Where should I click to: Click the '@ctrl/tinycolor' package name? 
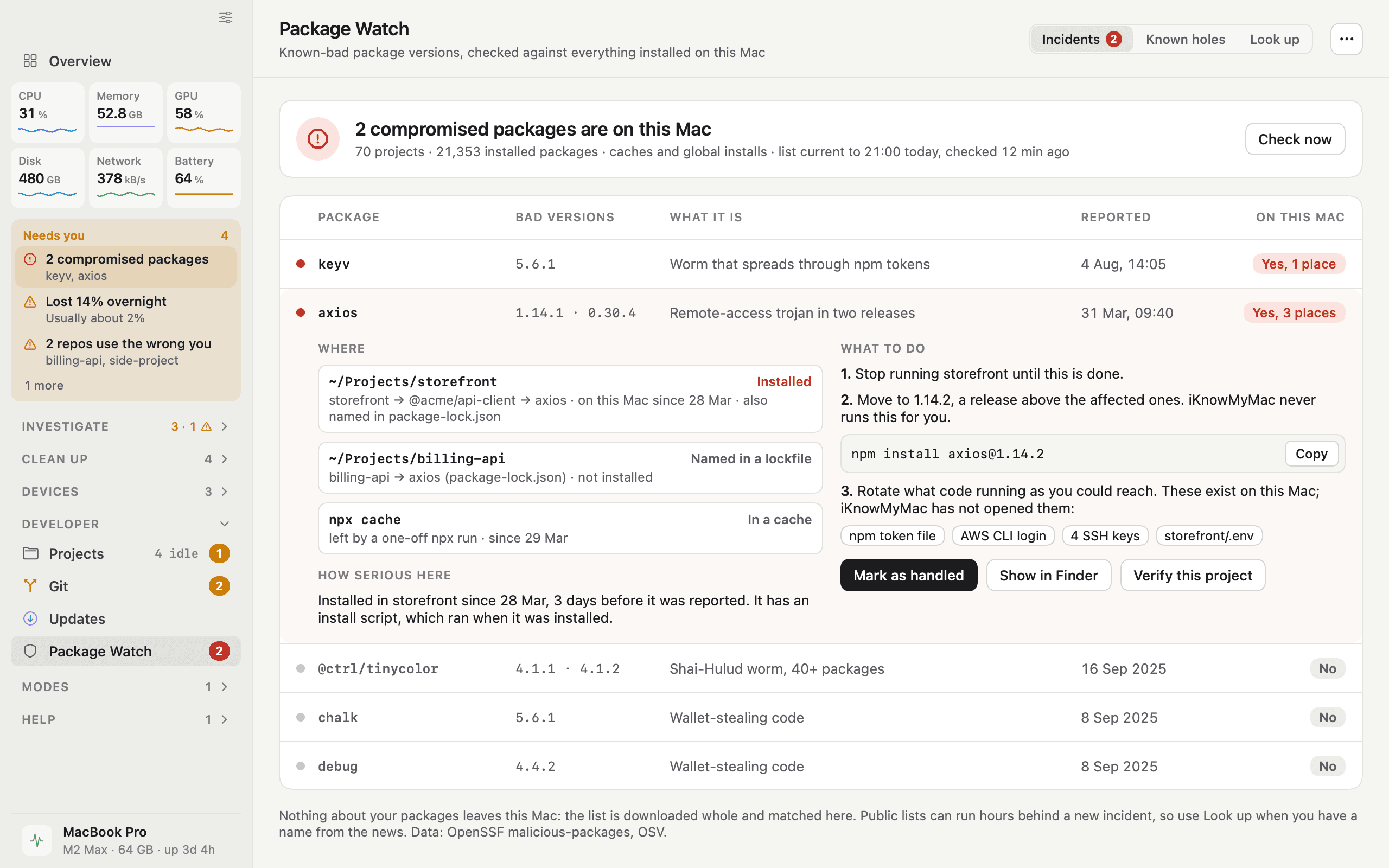[x=378, y=669]
